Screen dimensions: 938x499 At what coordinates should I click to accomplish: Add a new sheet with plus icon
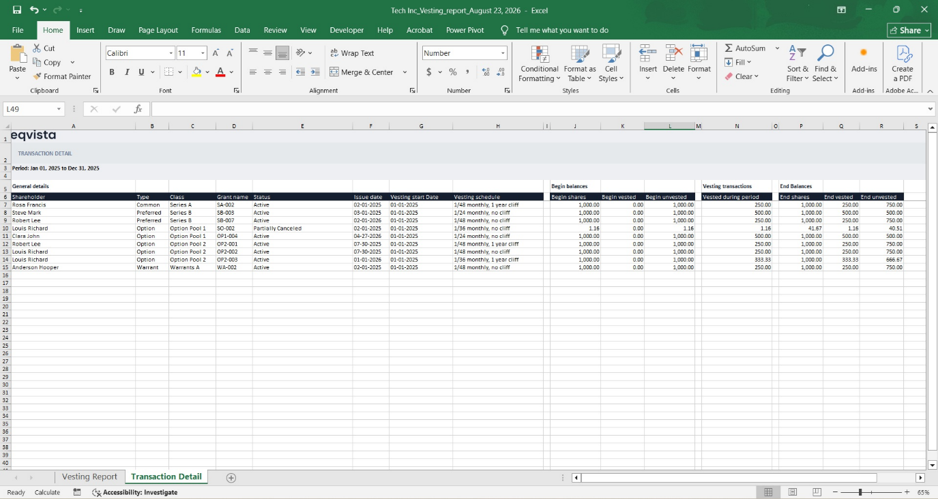tap(231, 477)
